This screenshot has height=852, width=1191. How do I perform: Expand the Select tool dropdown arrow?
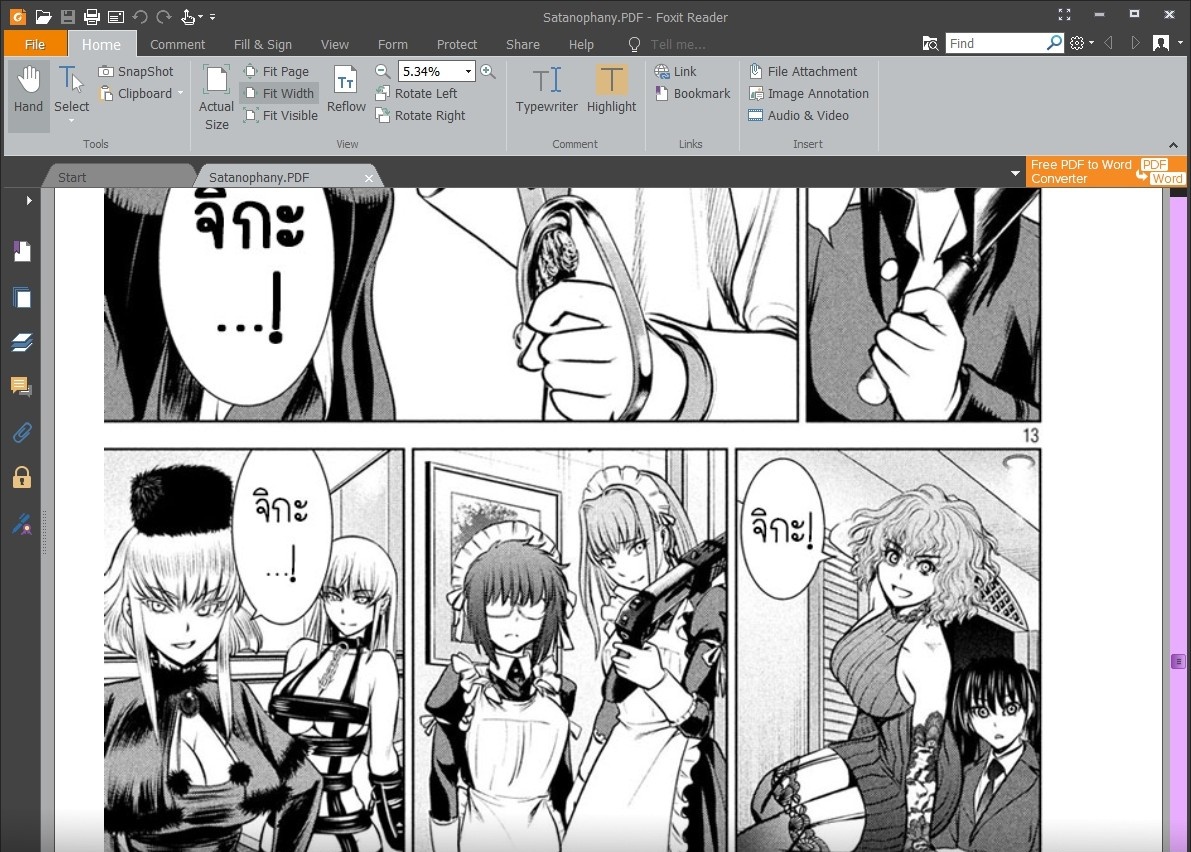(x=71, y=121)
